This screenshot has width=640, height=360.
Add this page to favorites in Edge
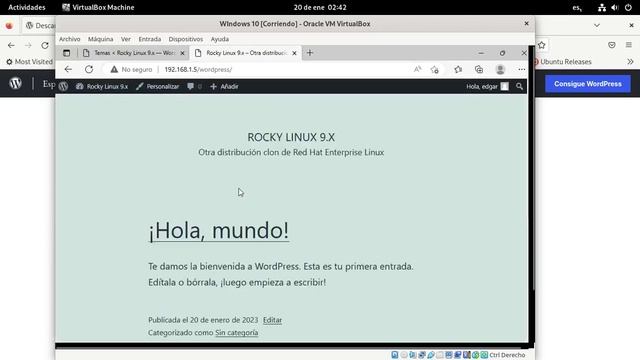pyautogui.click(x=435, y=69)
